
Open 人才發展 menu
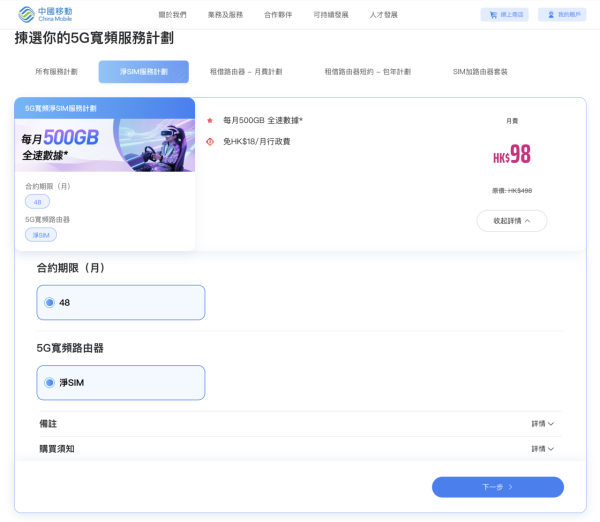pos(383,15)
